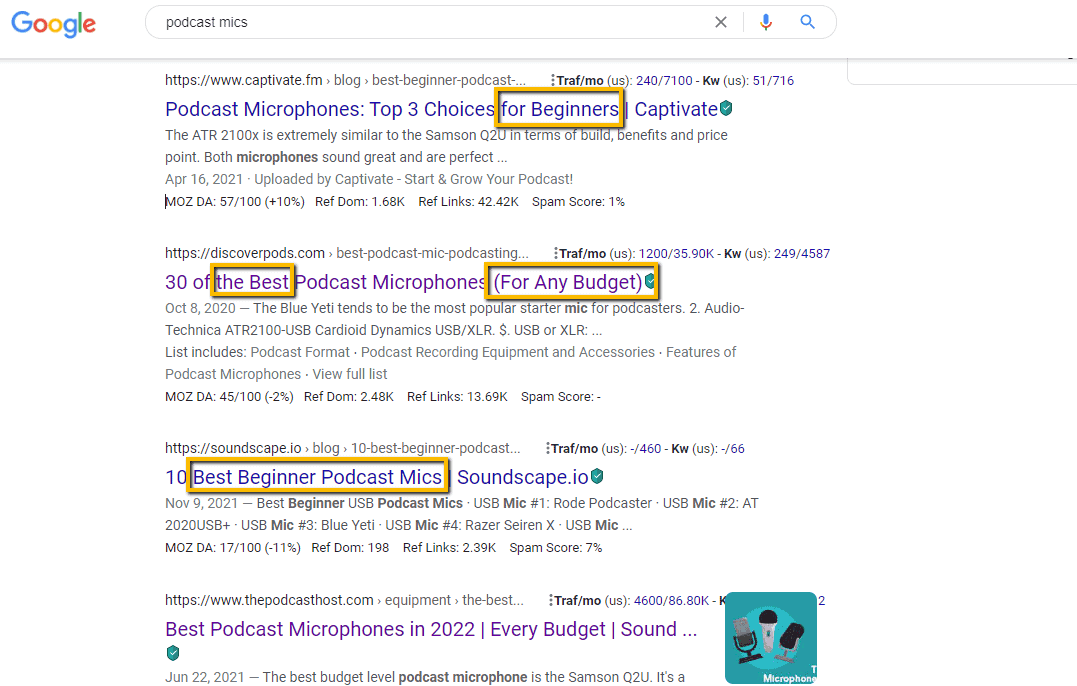The height and width of the screenshot is (686, 1077).
Task: Click the captivate.fm URL breadcrumb
Action: click(345, 80)
